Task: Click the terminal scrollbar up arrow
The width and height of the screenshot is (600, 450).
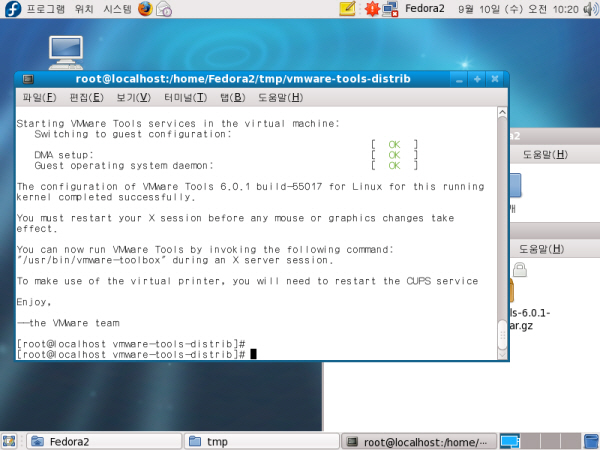Action: (x=502, y=112)
